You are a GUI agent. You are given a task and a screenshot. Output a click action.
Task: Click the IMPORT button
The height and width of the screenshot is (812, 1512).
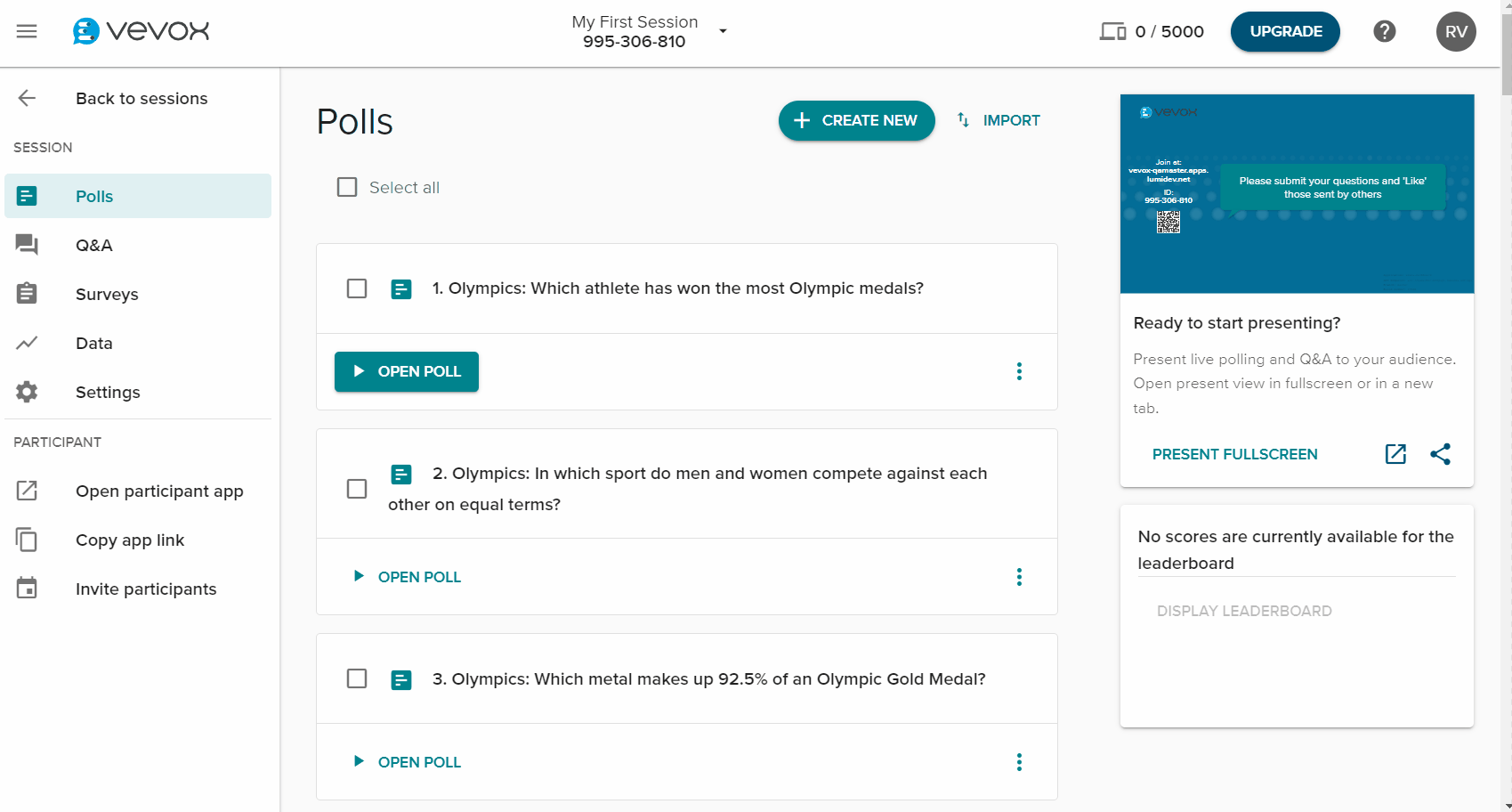[x=998, y=120]
